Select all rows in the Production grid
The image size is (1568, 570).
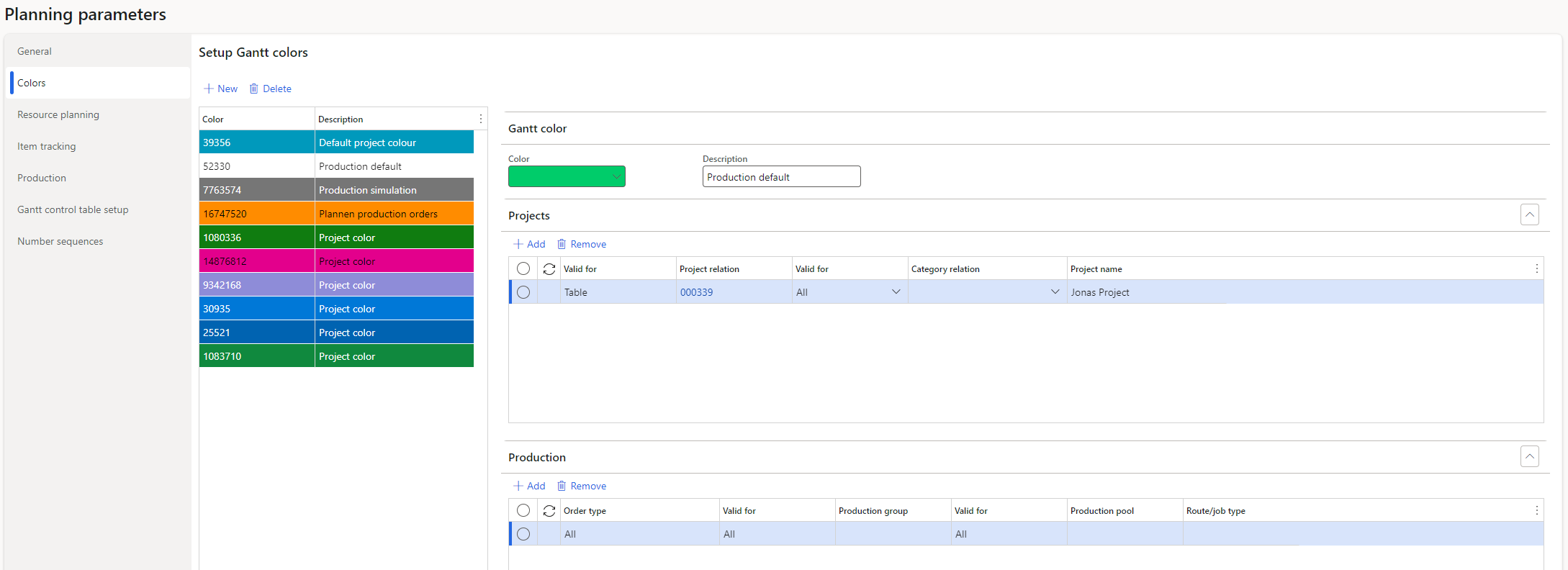(523, 510)
